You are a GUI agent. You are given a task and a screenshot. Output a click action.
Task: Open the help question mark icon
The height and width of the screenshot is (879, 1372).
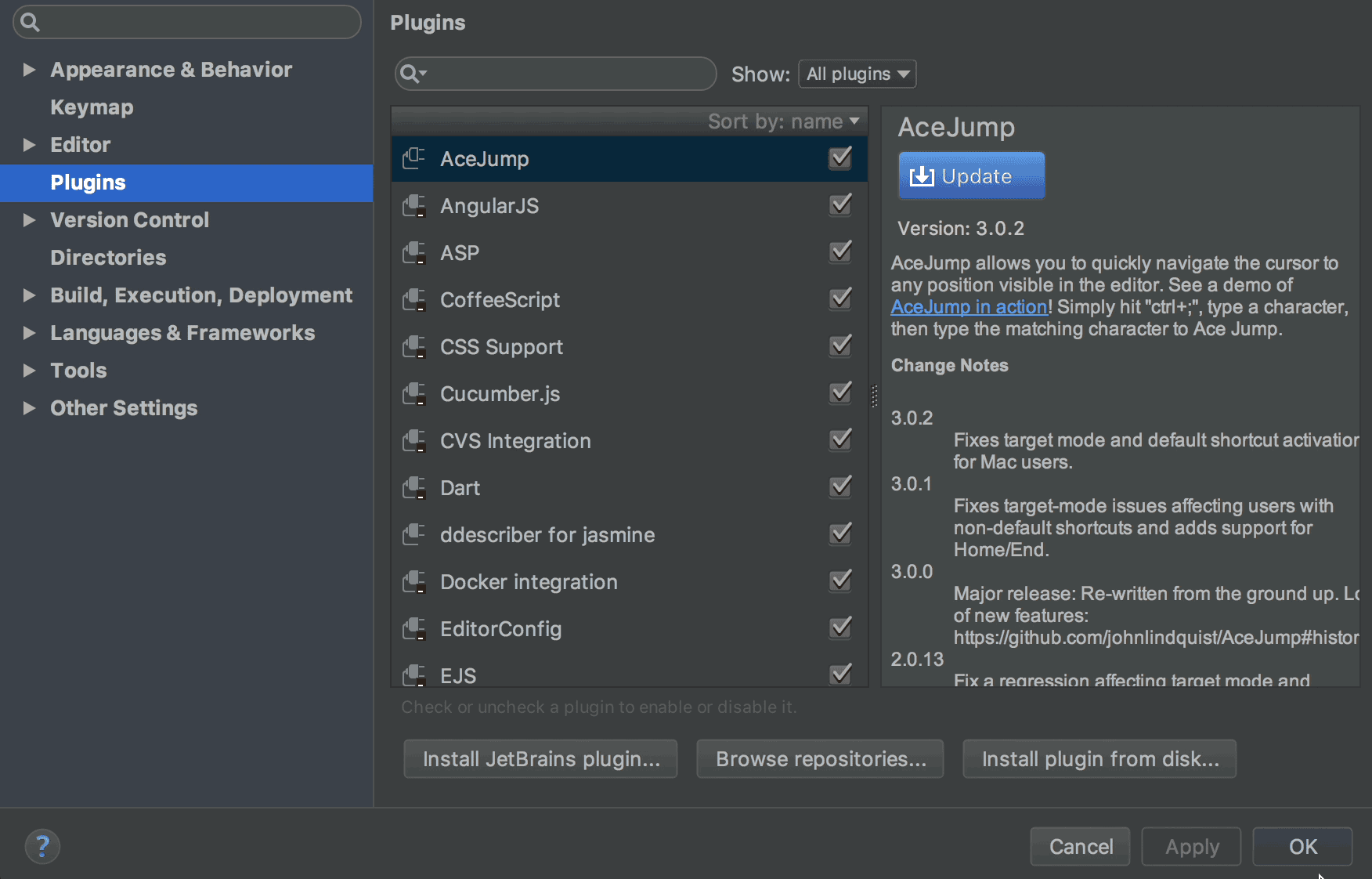pos(42,846)
